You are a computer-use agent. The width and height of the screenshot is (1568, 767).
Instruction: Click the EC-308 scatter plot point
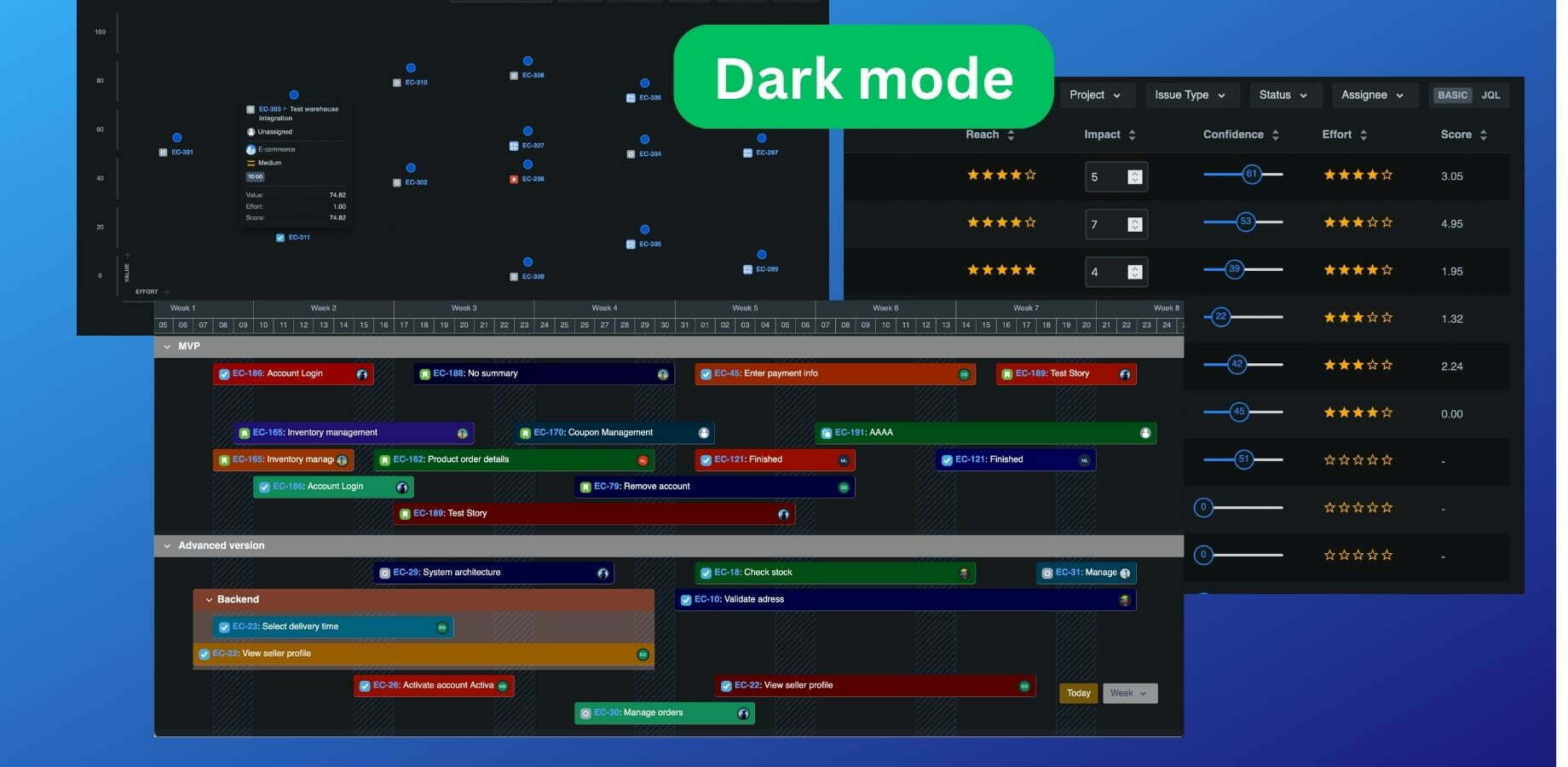point(527,61)
